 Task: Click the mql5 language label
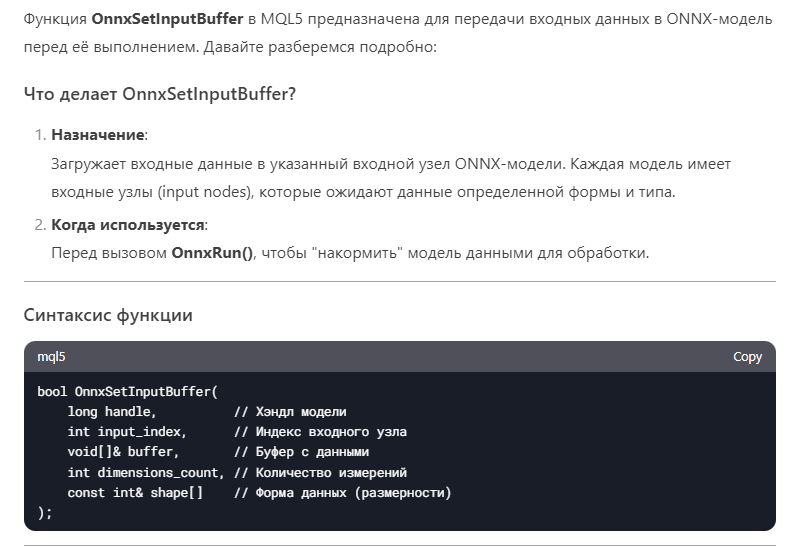[51, 357]
